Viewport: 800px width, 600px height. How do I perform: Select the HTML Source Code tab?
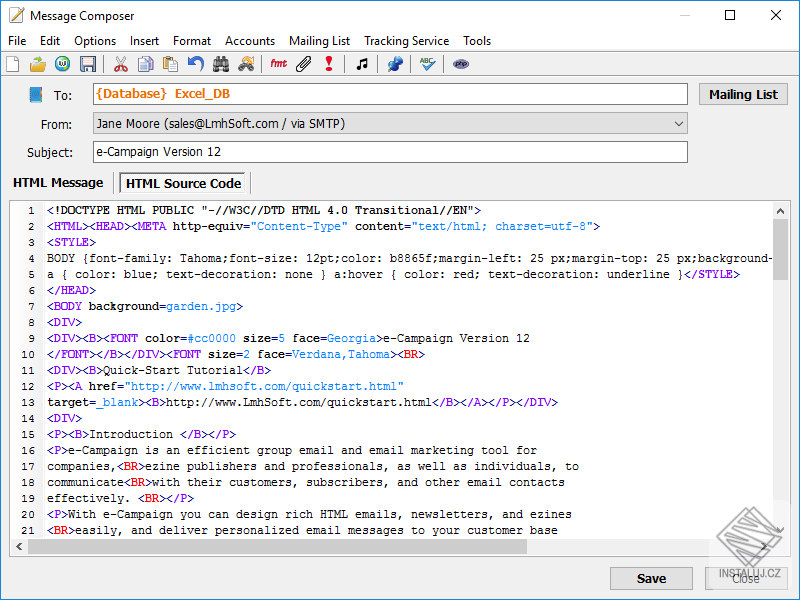[183, 183]
